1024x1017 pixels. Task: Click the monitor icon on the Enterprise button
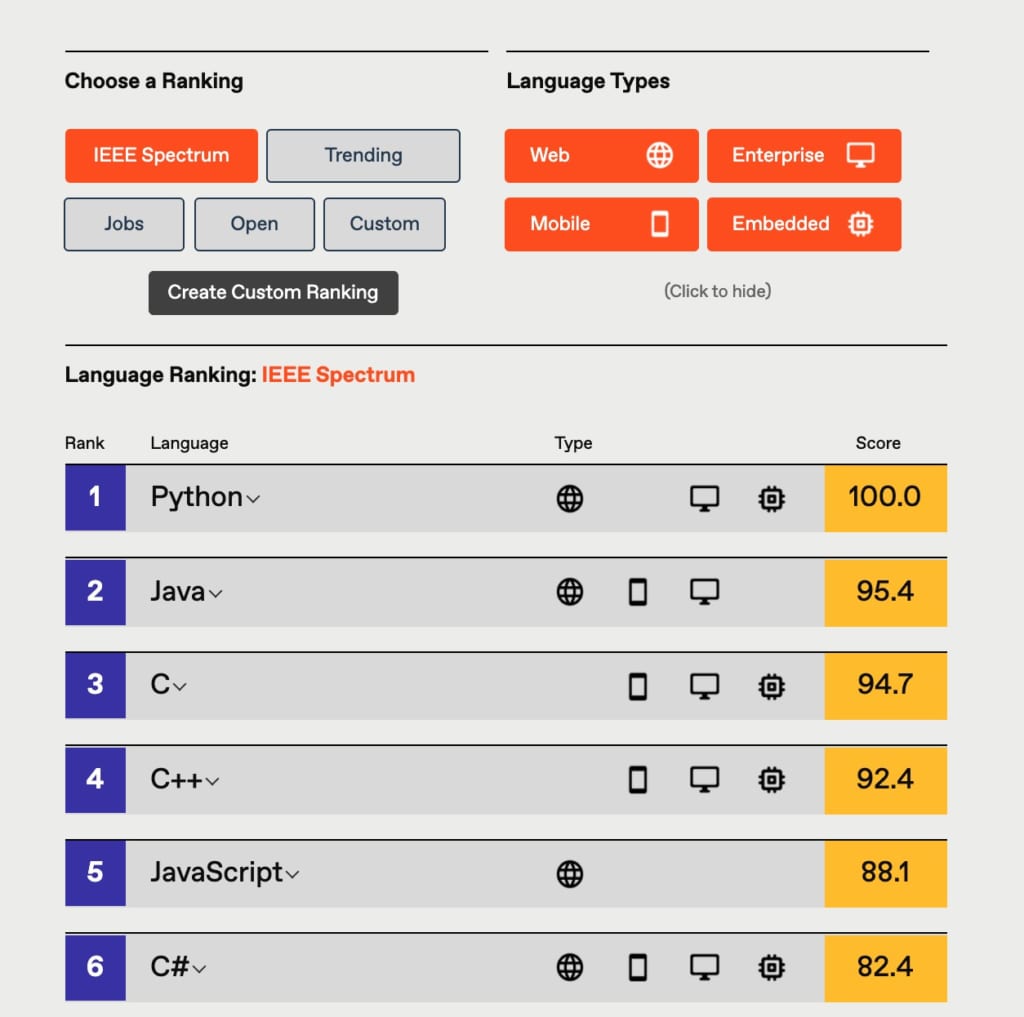point(861,155)
